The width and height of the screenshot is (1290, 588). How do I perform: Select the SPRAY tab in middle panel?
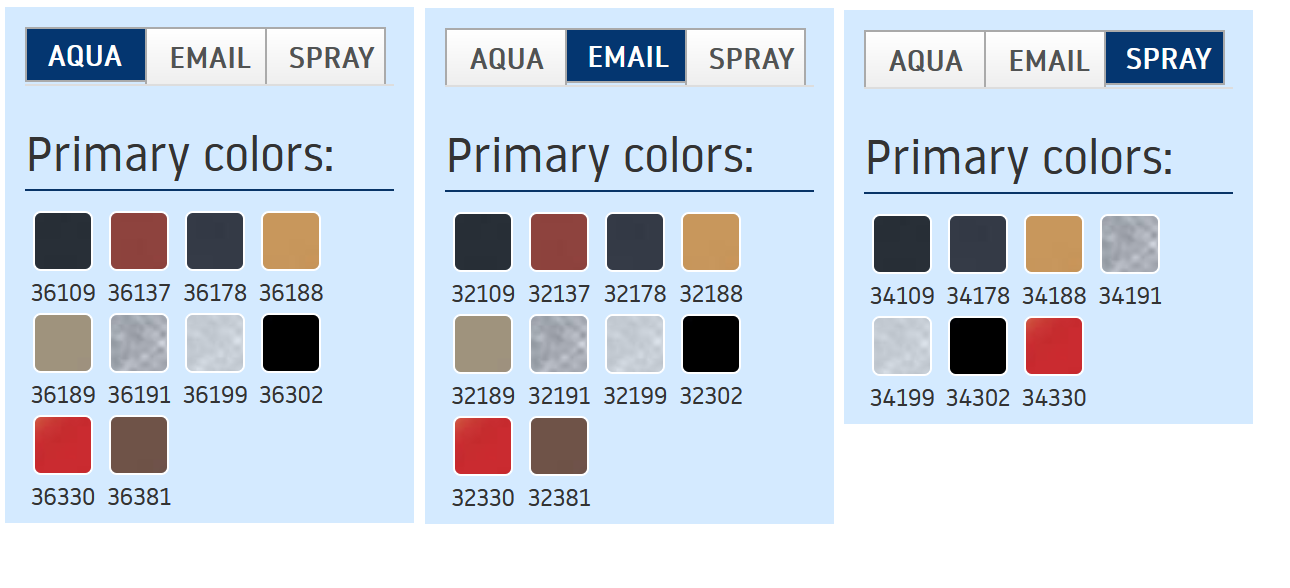747,58
